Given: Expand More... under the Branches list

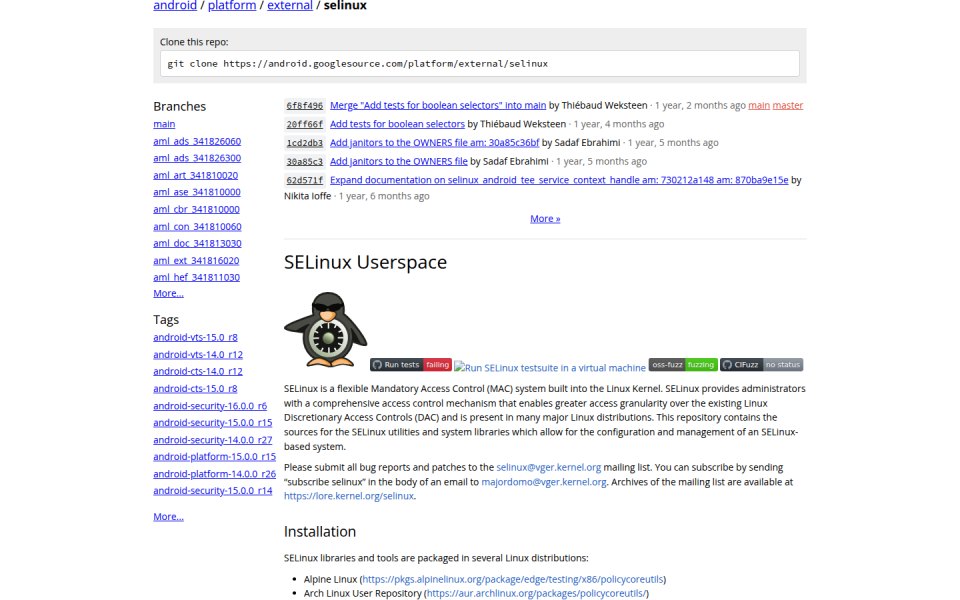Looking at the screenshot, I should [x=168, y=293].
